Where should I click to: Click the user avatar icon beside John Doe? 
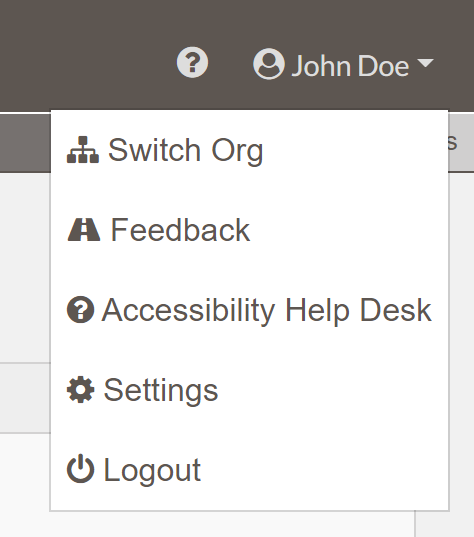[269, 64]
